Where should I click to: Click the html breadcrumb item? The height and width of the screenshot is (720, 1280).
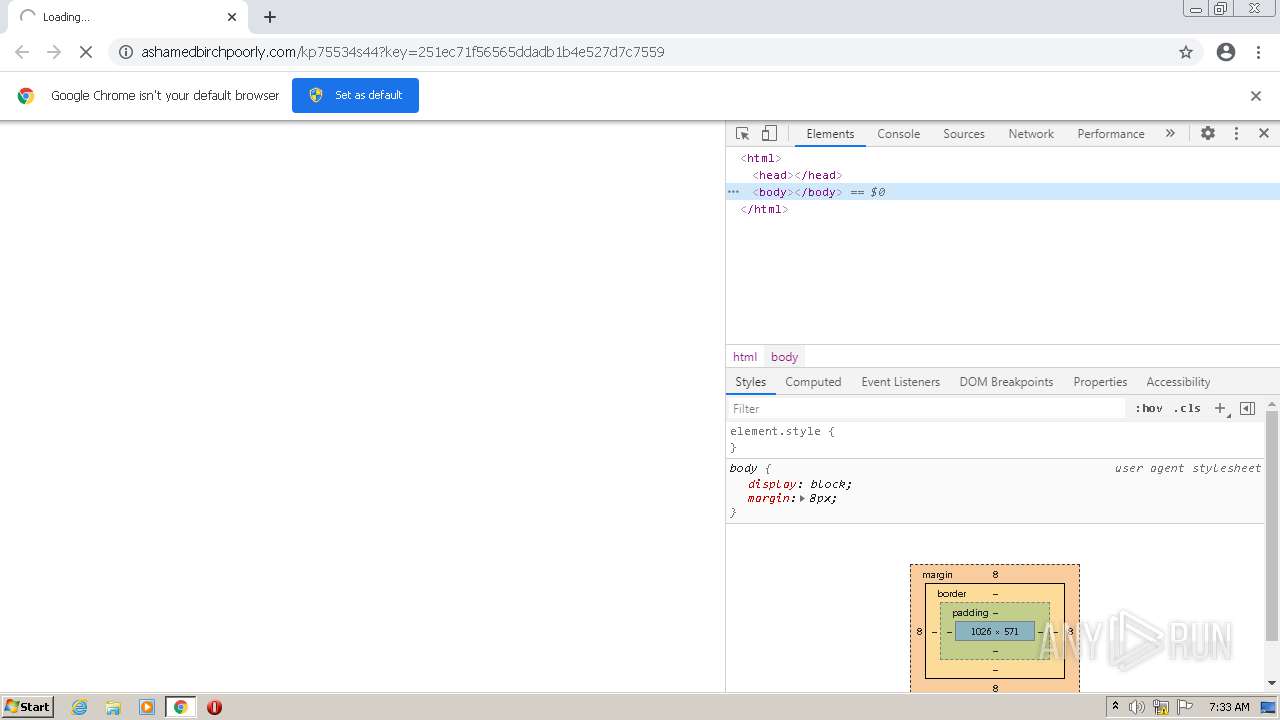(x=745, y=357)
